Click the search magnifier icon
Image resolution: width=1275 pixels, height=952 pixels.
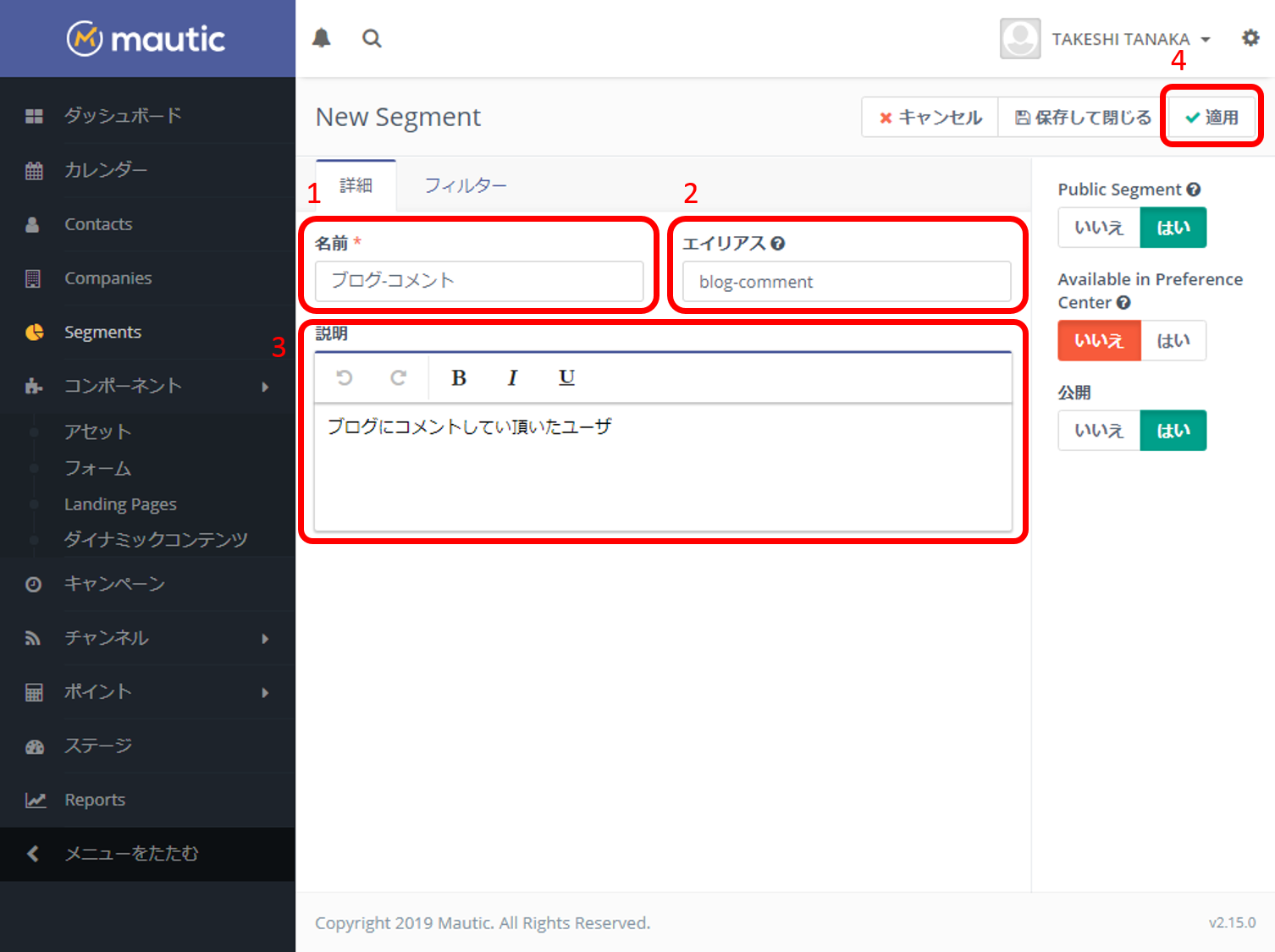point(372,38)
